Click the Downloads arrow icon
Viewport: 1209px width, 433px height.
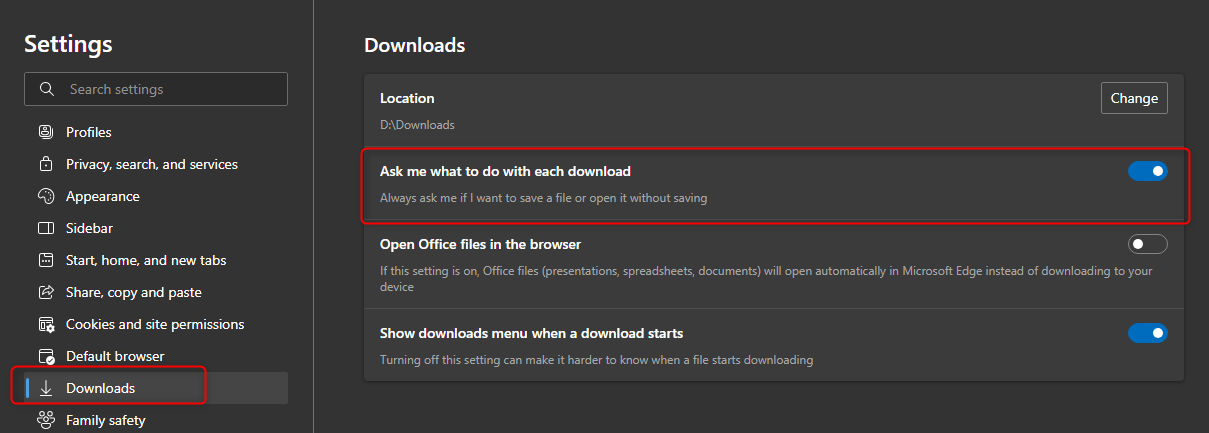[x=46, y=388]
